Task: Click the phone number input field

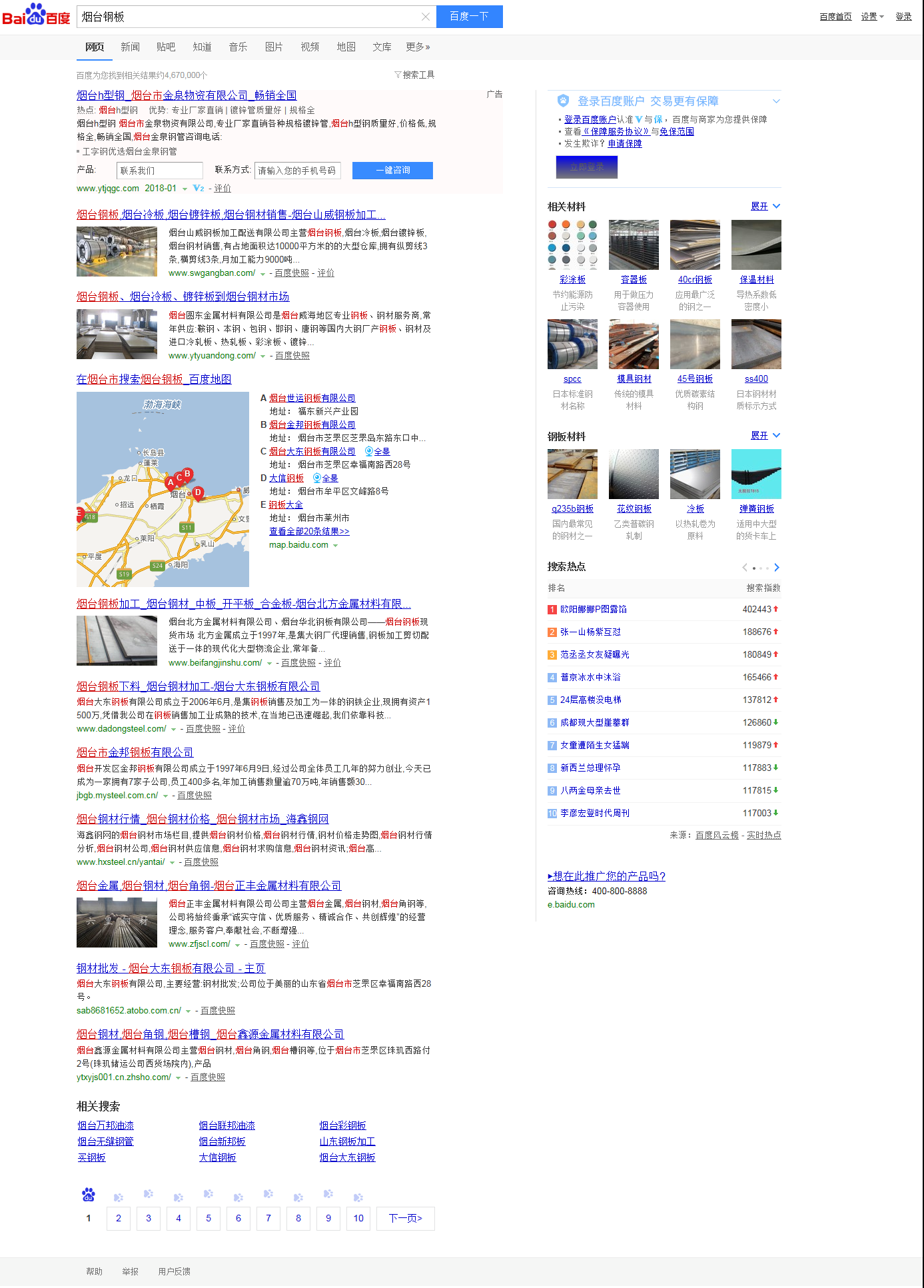Action: tap(298, 171)
